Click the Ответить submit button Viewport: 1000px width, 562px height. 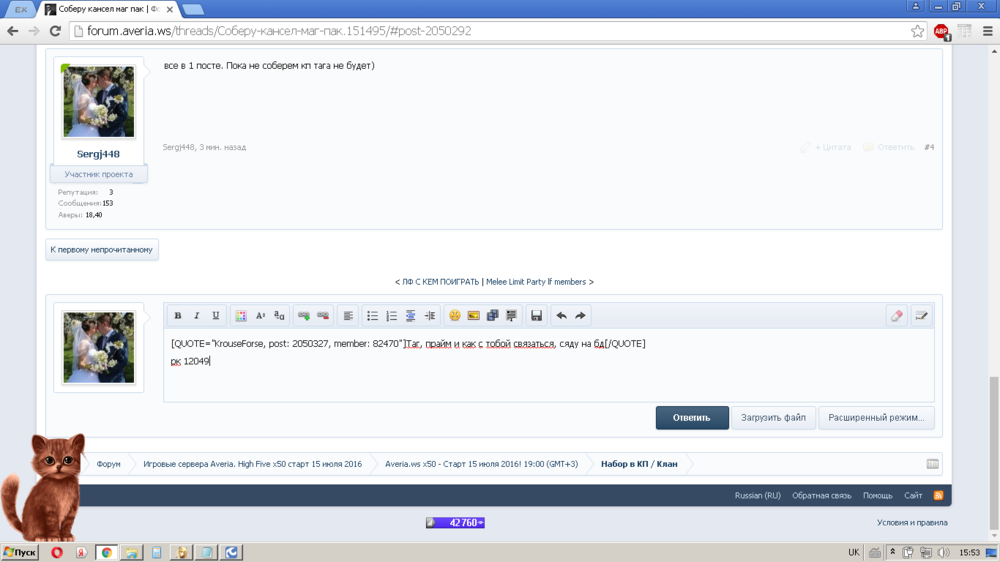(x=692, y=418)
